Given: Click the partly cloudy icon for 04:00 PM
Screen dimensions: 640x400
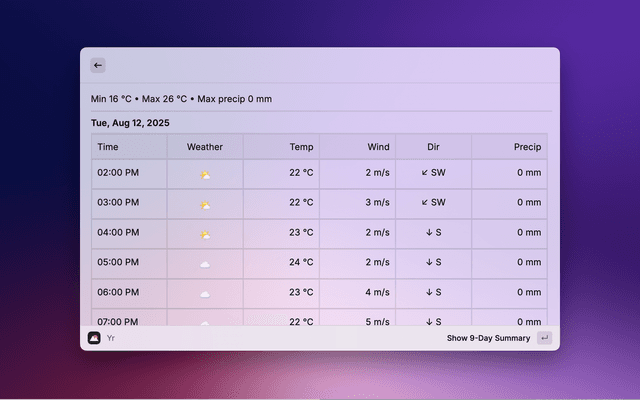Looking at the screenshot, I should [205, 233].
